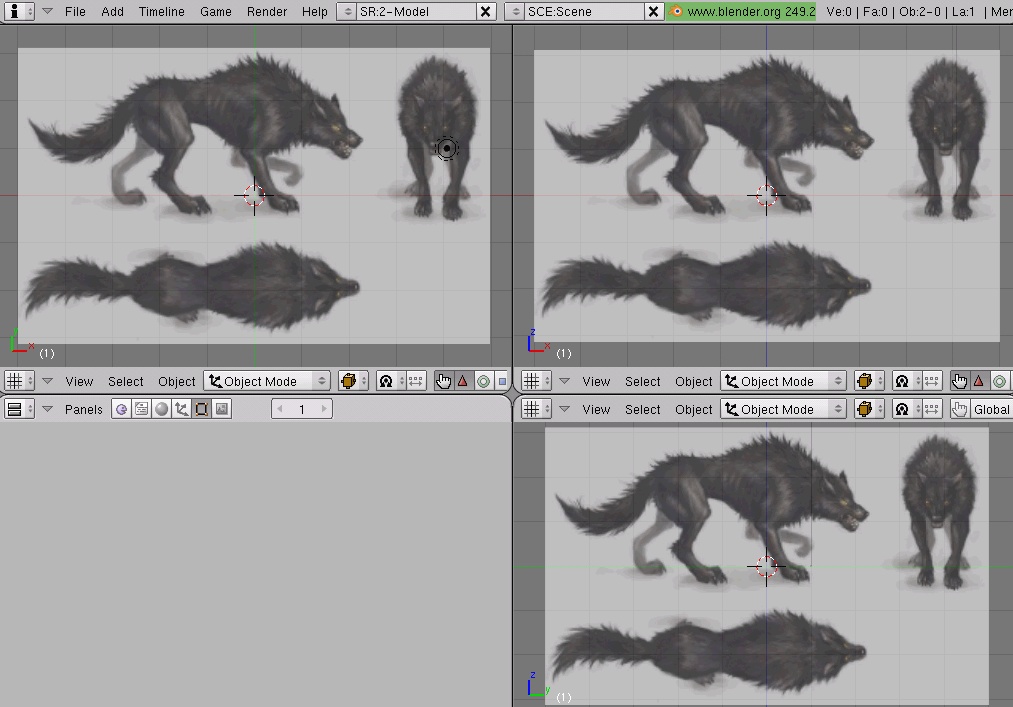
Task: Open the info window type selector icon
Action: point(19,12)
